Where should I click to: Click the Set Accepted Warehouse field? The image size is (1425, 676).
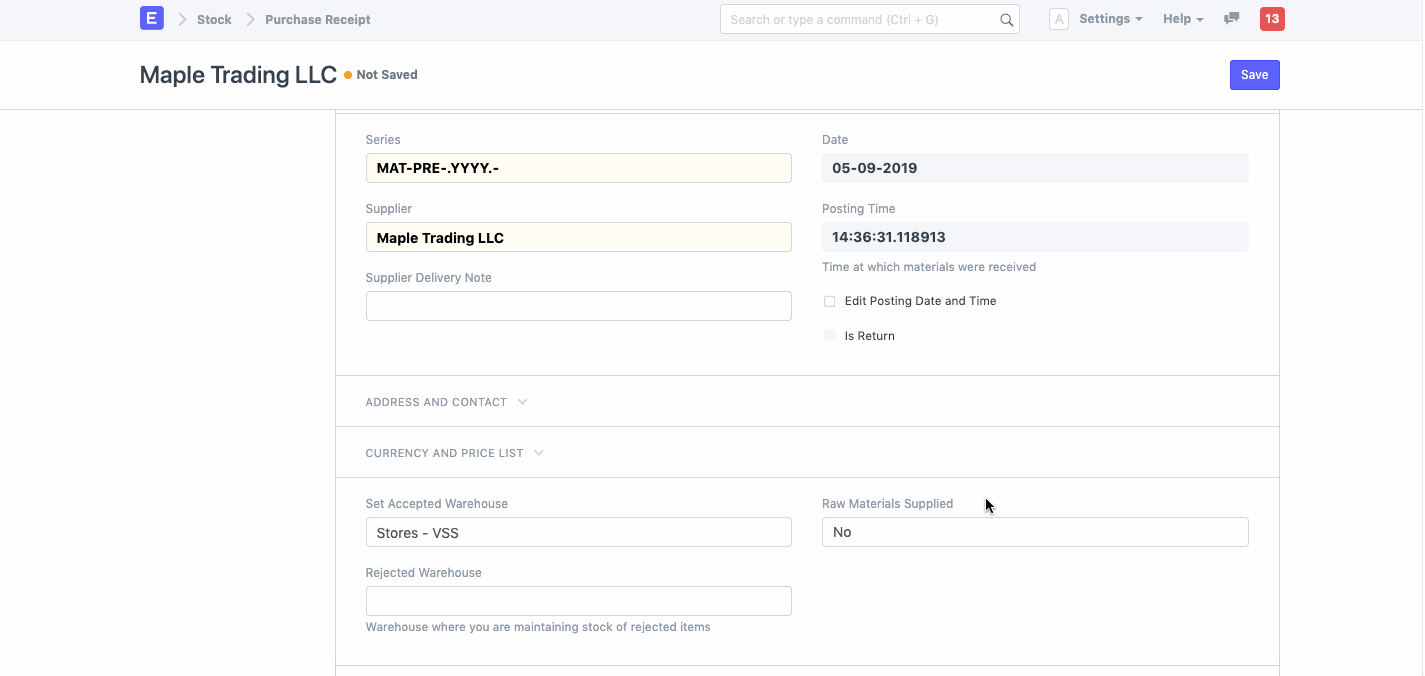pos(578,532)
